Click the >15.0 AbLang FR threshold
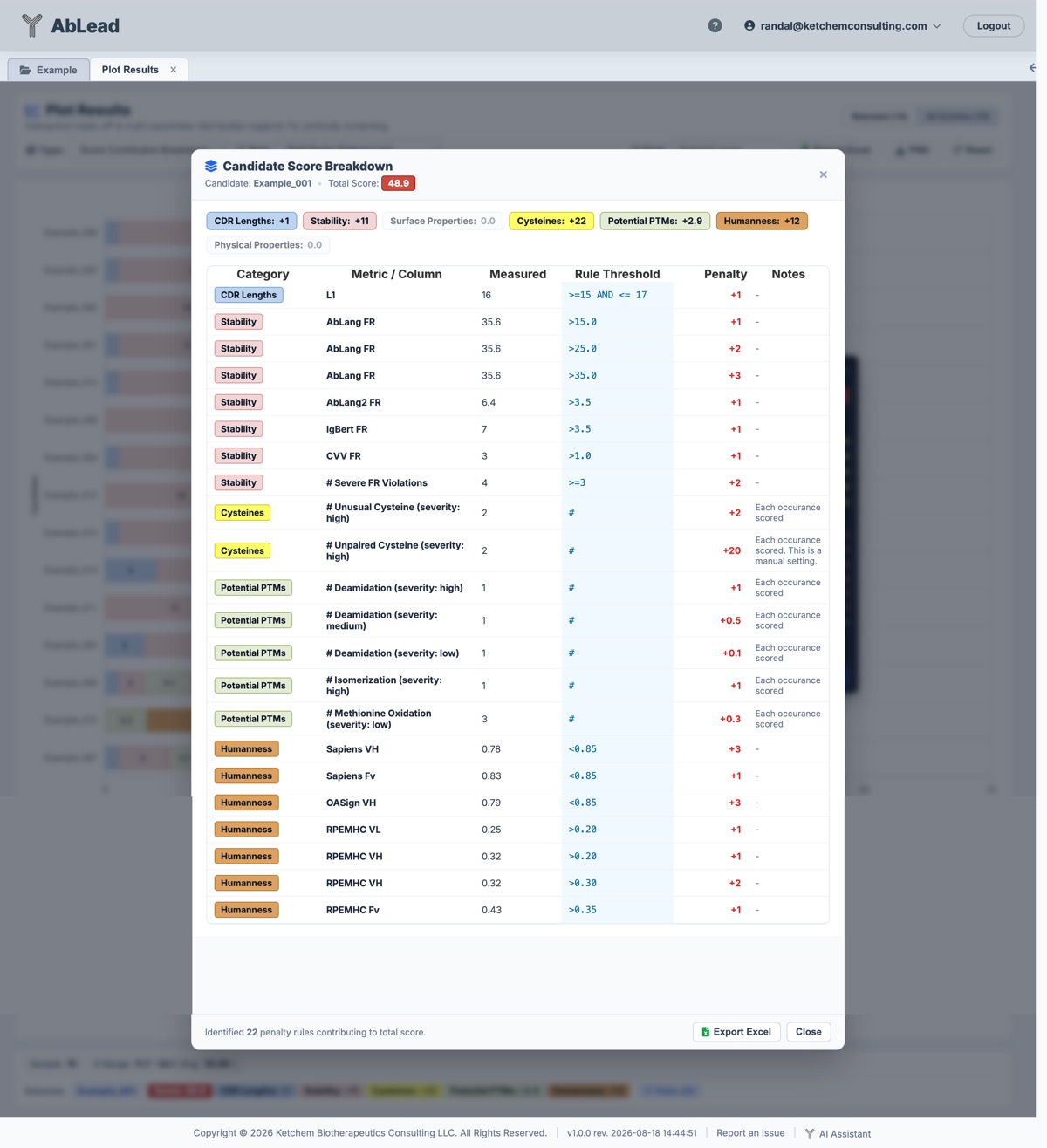The height and width of the screenshot is (1148, 1047). pos(582,322)
